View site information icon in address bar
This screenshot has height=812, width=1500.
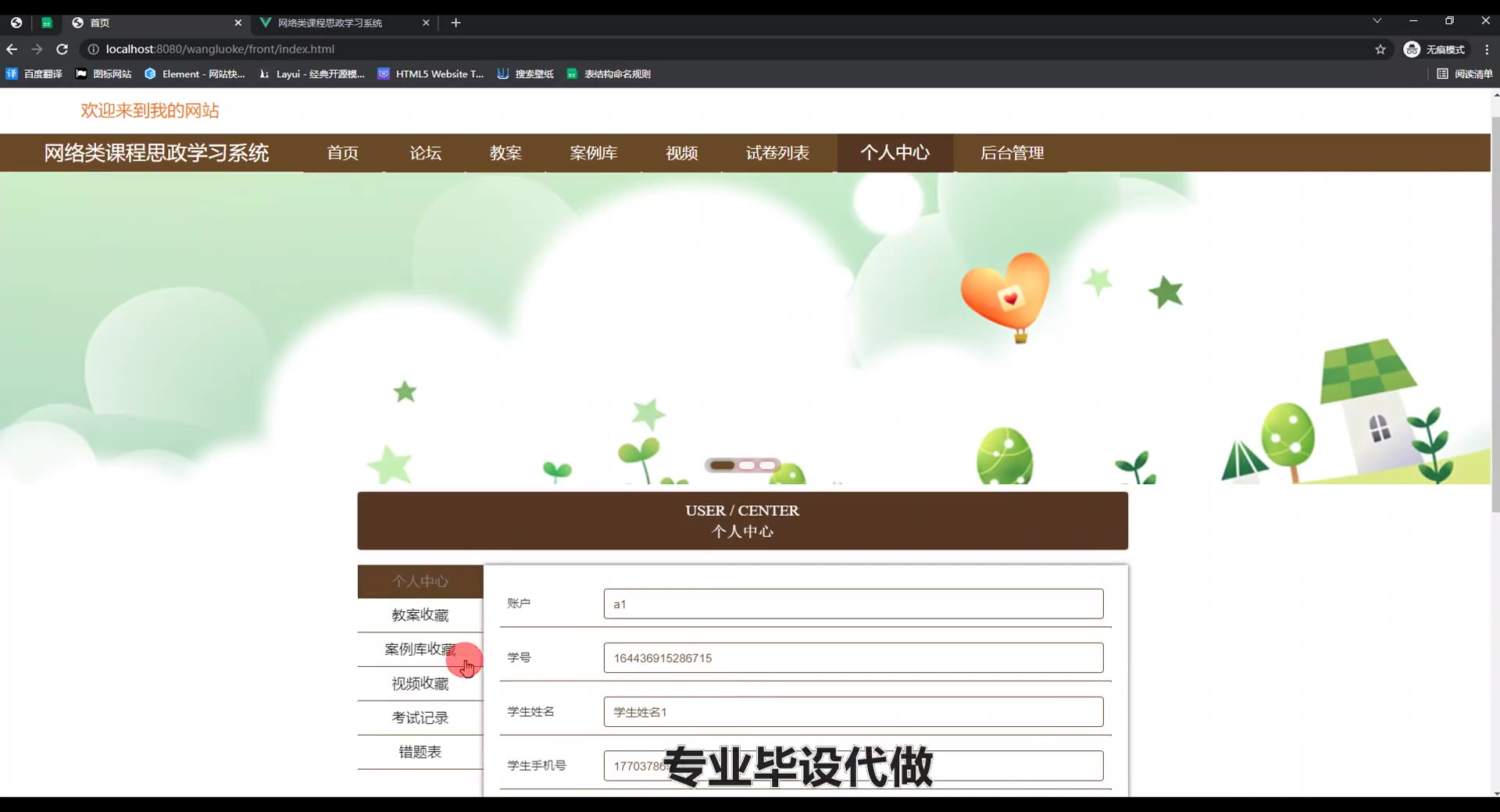click(x=93, y=49)
